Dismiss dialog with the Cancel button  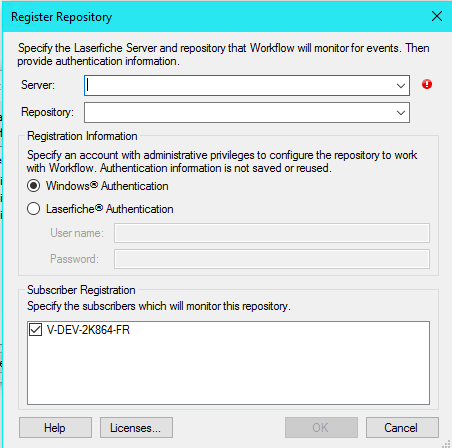coord(402,428)
